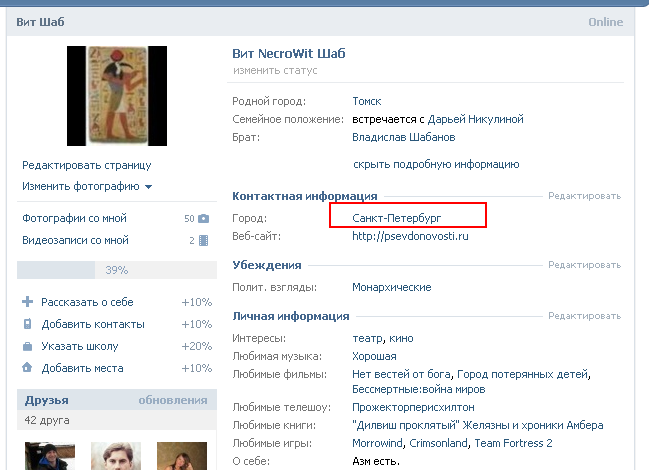Image resolution: width=649 pixels, height=470 pixels.
Task: Click game link Team Fortress 2
Action: (513, 443)
